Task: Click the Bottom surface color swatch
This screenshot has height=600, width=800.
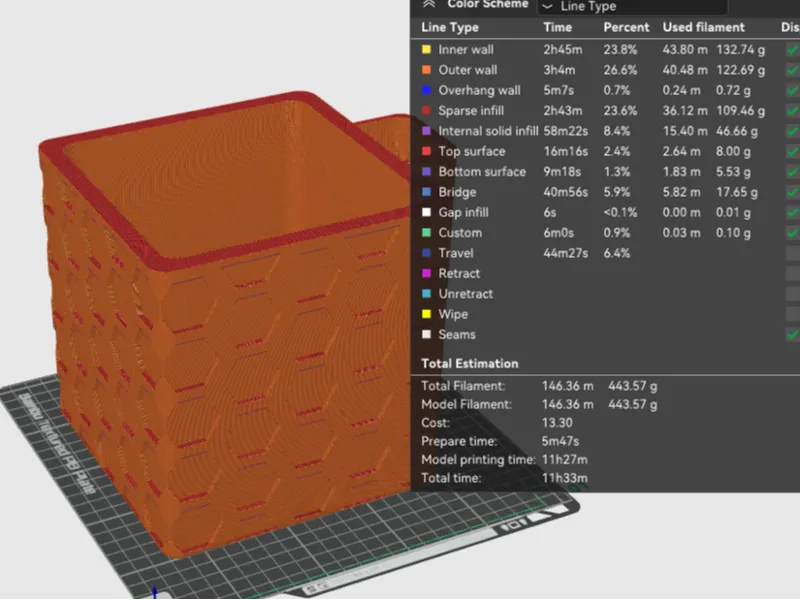Action: (x=427, y=172)
